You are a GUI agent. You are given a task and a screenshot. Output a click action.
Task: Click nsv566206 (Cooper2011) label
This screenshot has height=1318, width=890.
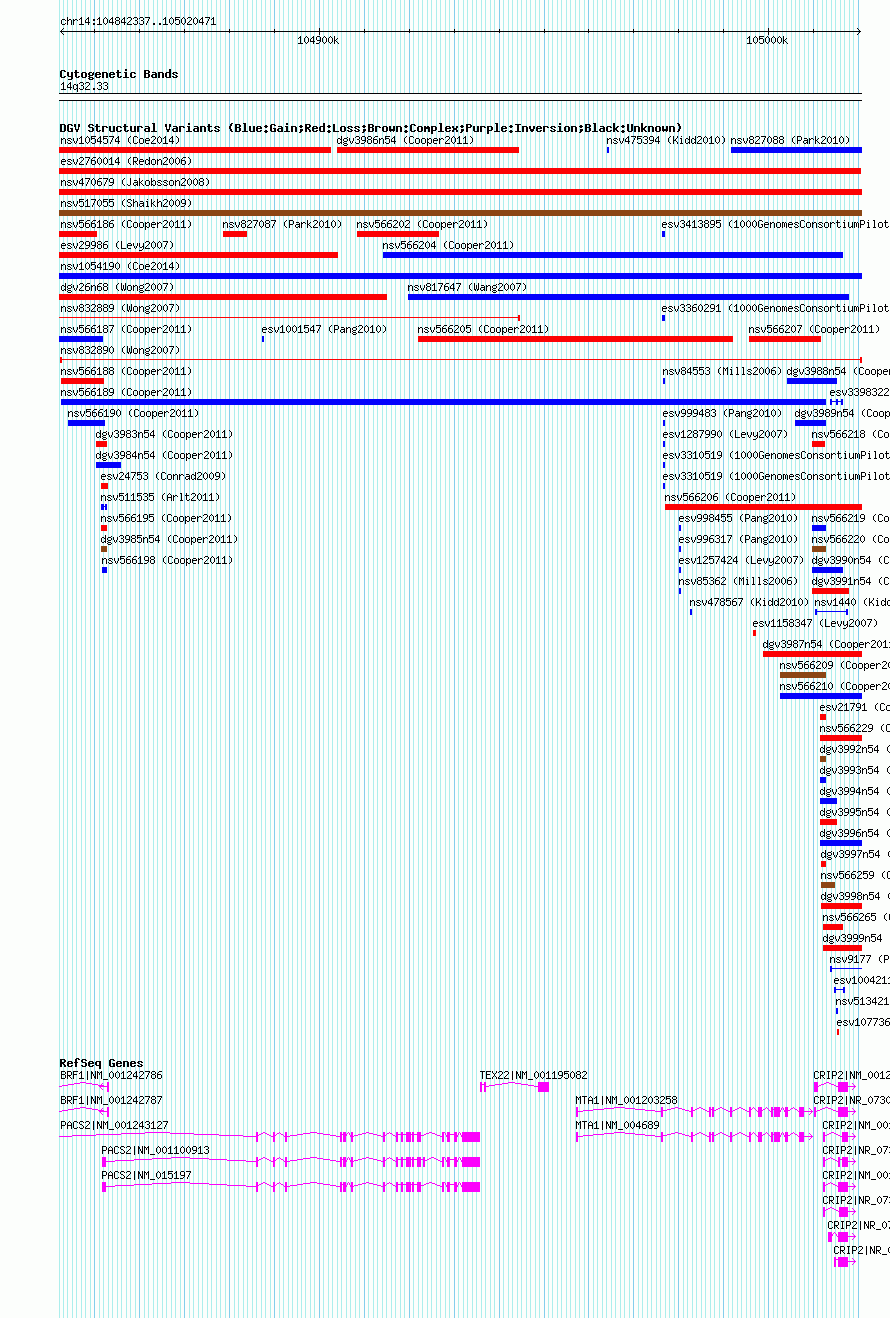point(731,497)
